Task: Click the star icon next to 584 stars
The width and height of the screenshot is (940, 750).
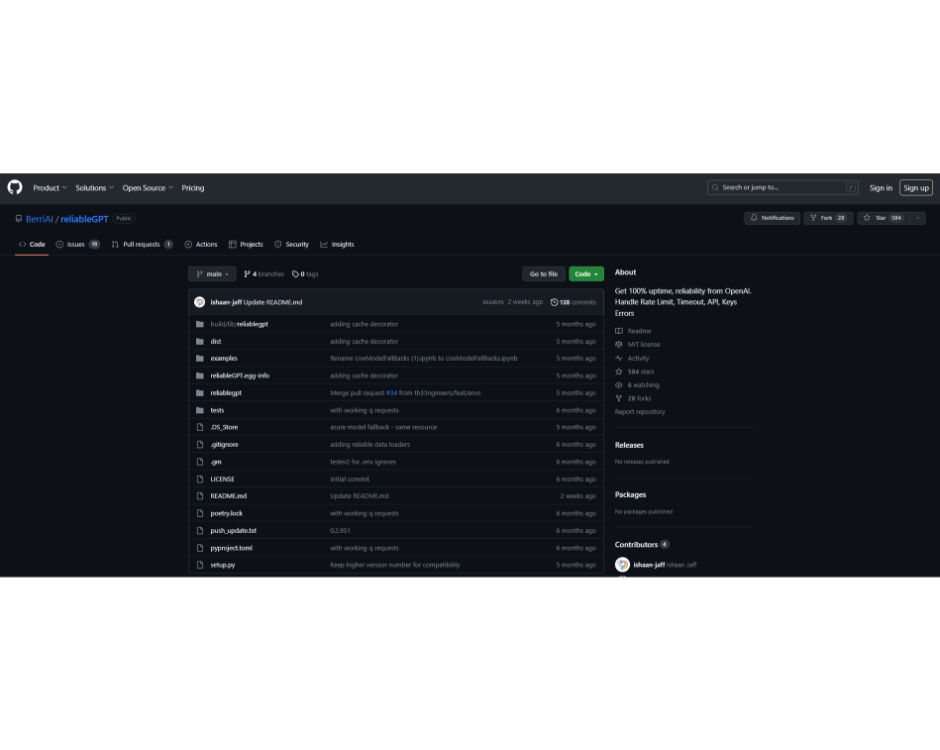Action: pyautogui.click(x=619, y=372)
